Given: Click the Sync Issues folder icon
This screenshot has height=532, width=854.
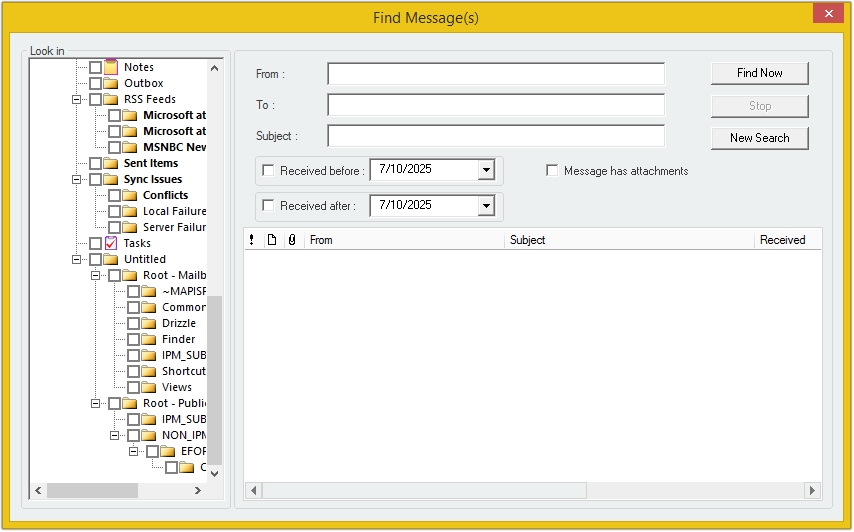Looking at the screenshot, I should [x=111, y=179].
